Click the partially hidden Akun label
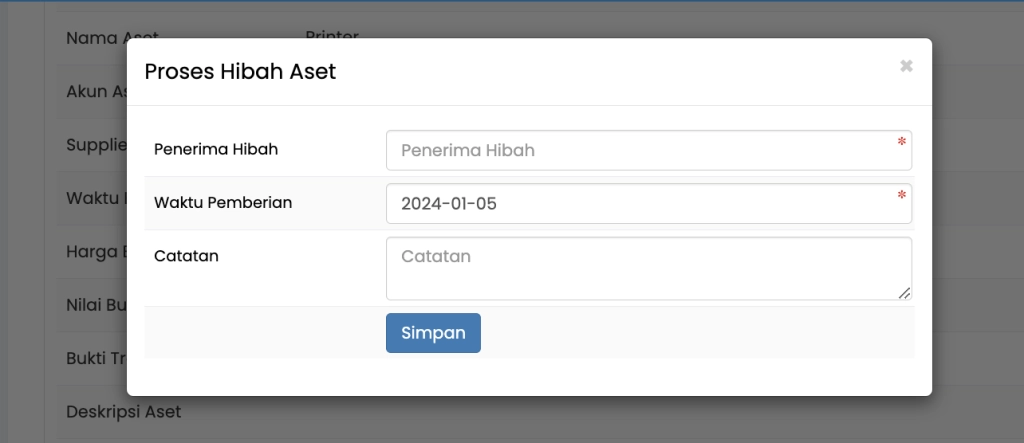This screenshot has width=1024, height=443. click(x=96, y=91)
